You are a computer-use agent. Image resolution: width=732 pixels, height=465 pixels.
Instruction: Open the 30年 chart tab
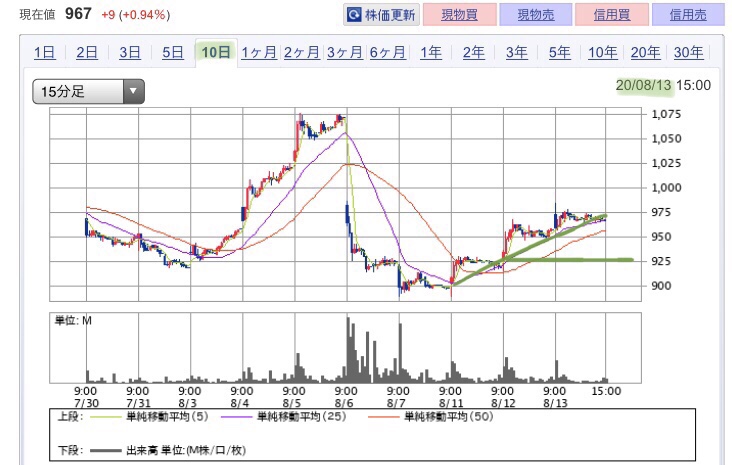(688, 53)
